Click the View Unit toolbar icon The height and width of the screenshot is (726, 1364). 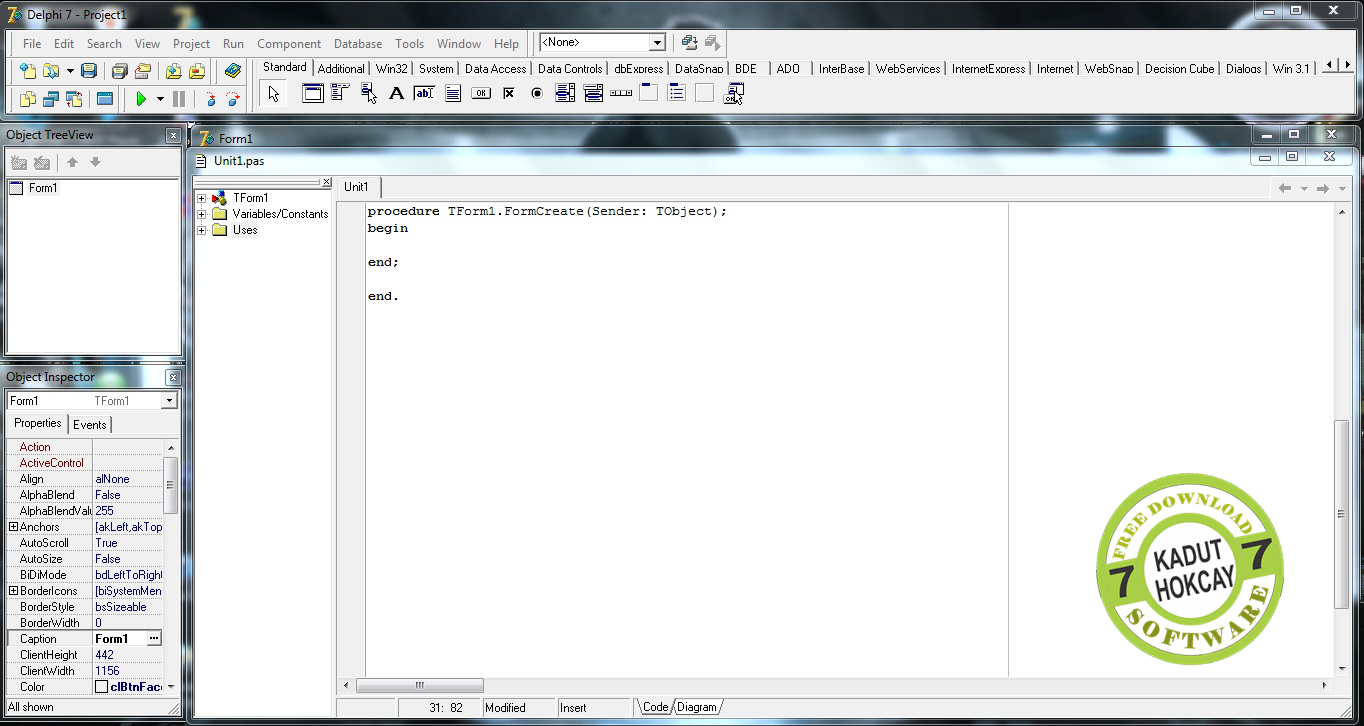(x=28, y=99)
